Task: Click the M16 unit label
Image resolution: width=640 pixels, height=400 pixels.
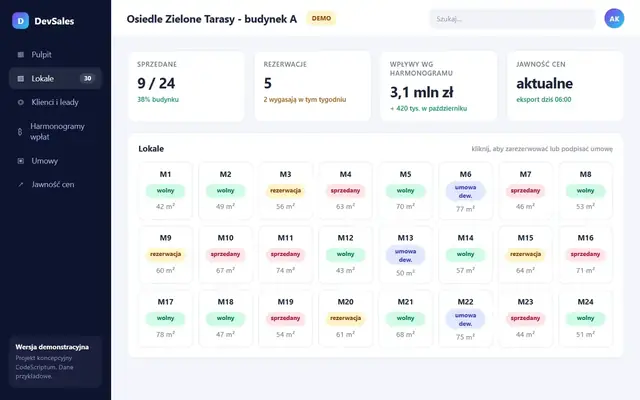Action: coord(585,238)
